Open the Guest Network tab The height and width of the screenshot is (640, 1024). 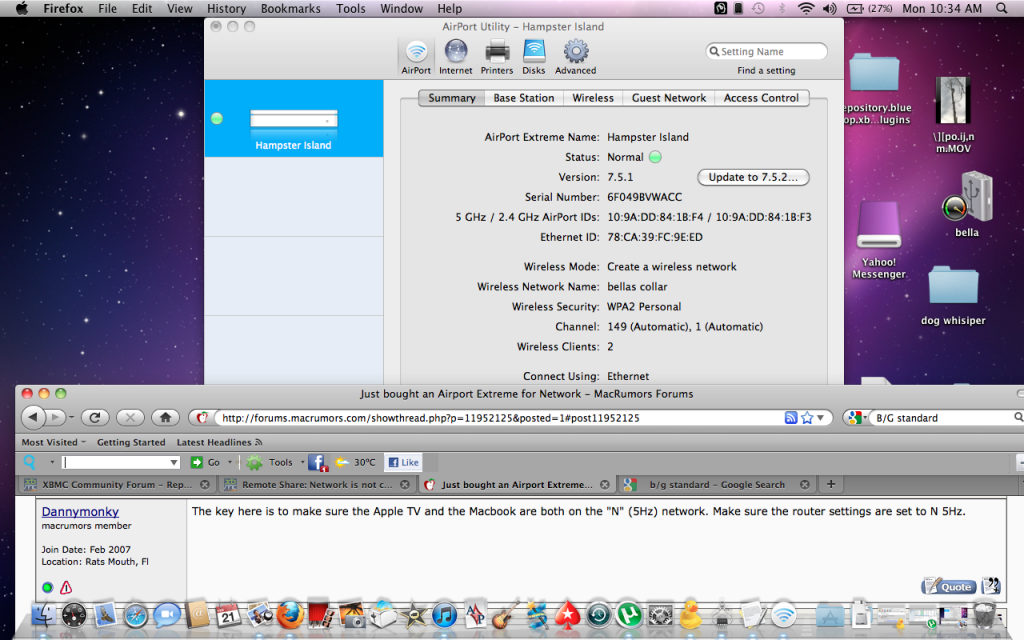point(669,98)
